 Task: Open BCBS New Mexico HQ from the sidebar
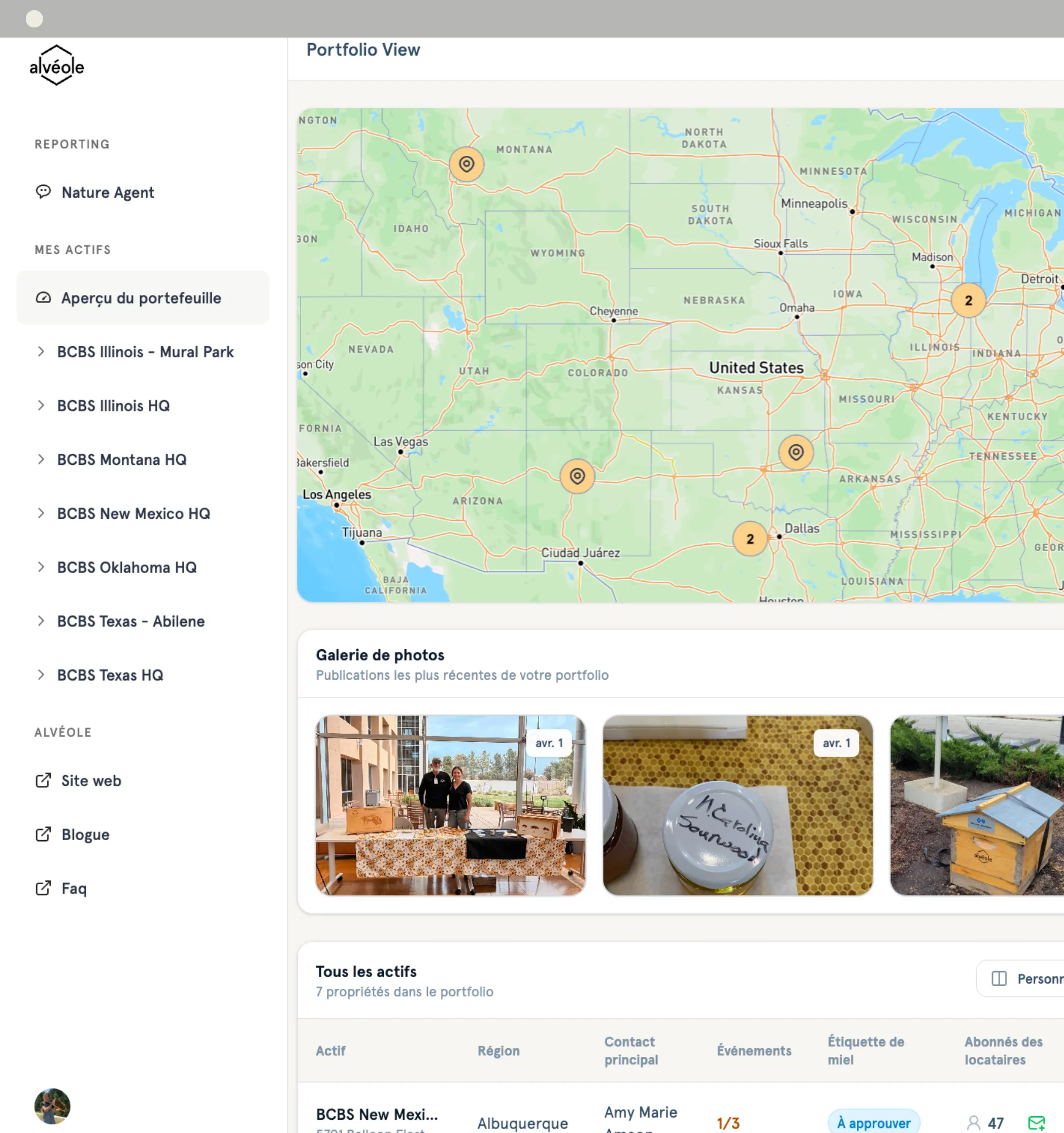tap(134, 514)
